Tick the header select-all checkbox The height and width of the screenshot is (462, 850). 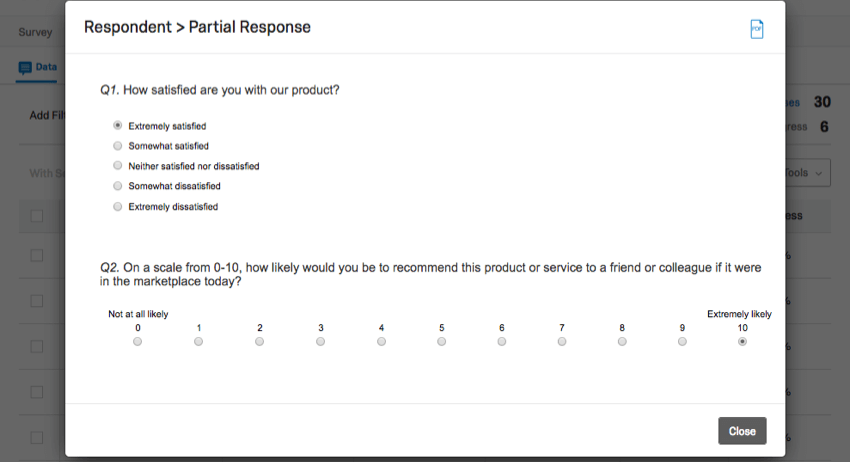[x=37, y=216]
